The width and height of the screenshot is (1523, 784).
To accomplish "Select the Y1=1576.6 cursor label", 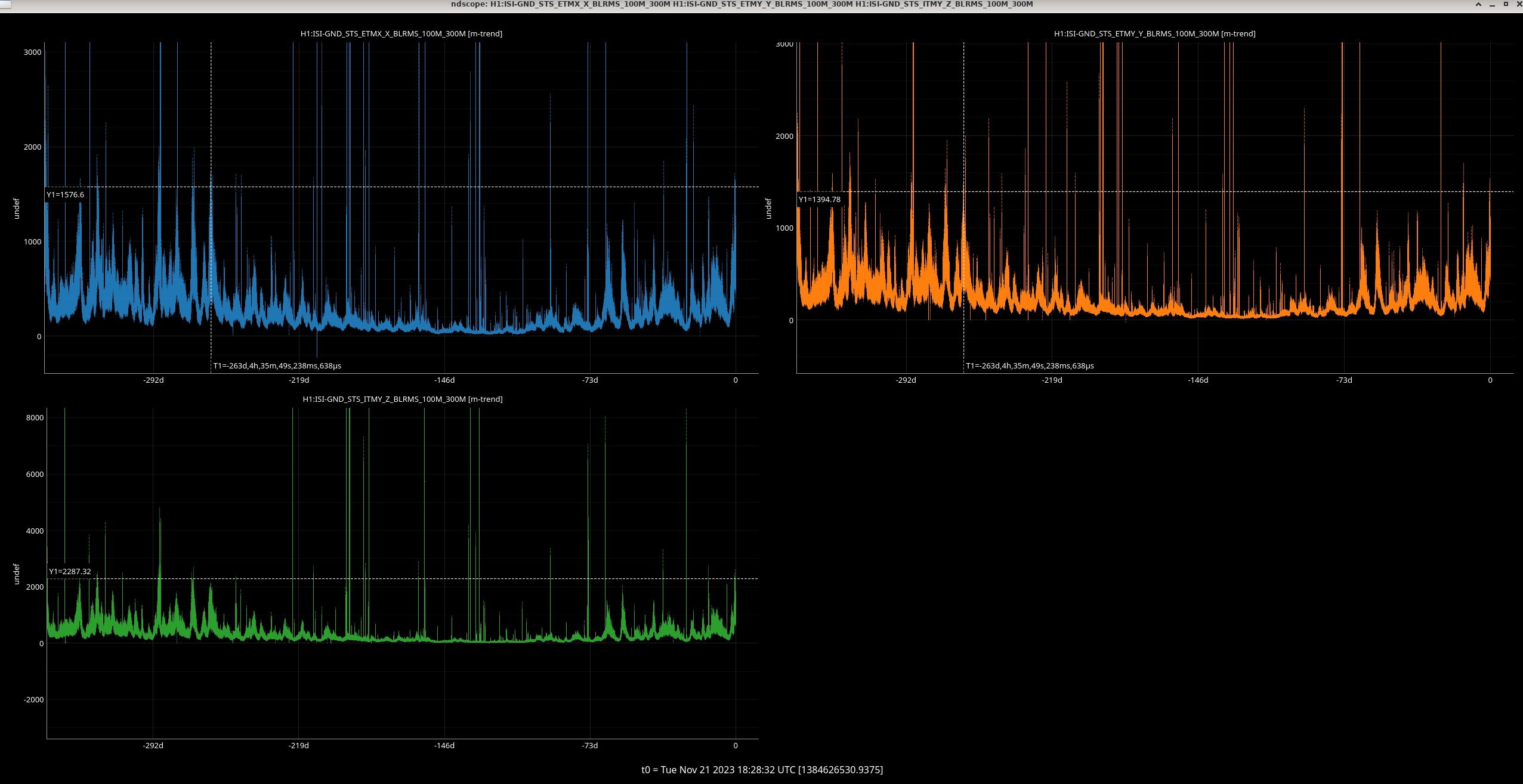I will point(66,195).
